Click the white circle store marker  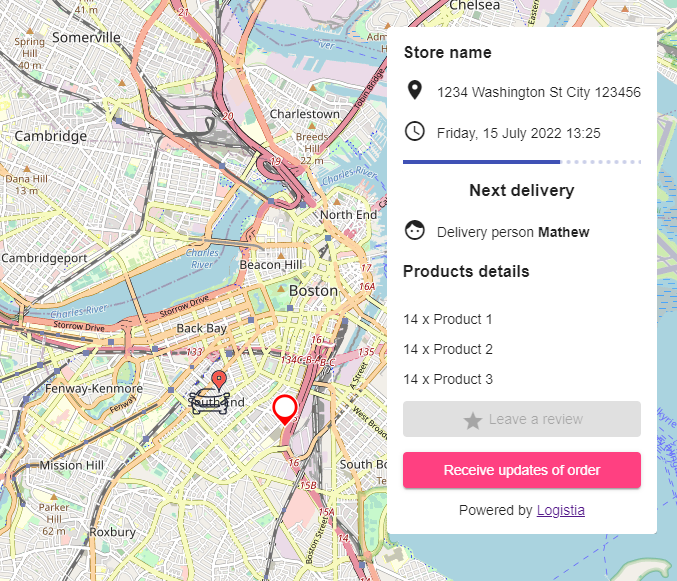285,409
